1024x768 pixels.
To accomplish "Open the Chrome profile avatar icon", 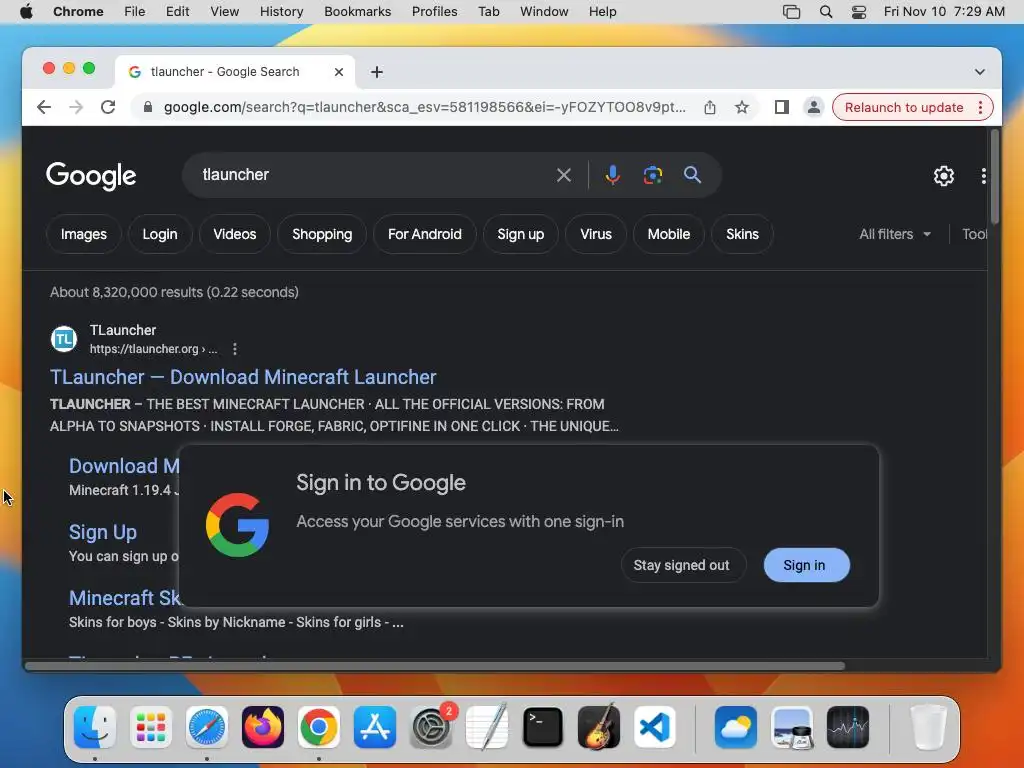I will (814, 107).
